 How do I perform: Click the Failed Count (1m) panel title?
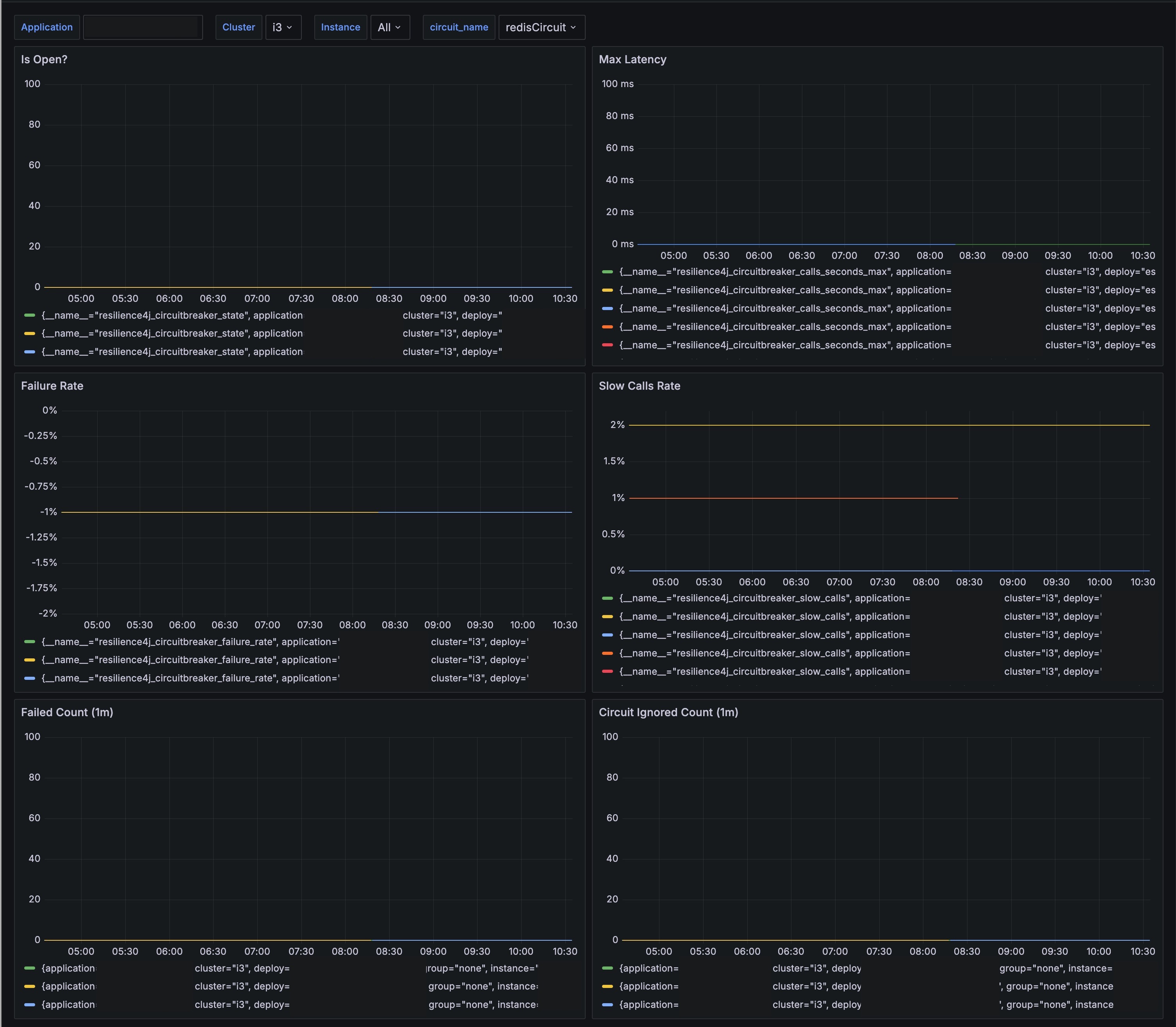pyautogui.click(x=67, y=712)
